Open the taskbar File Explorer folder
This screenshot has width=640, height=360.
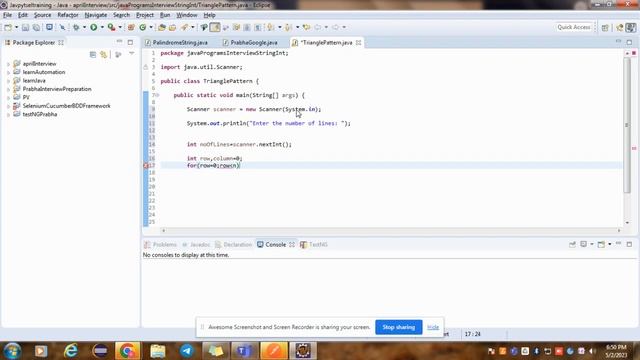pos(158,351)
